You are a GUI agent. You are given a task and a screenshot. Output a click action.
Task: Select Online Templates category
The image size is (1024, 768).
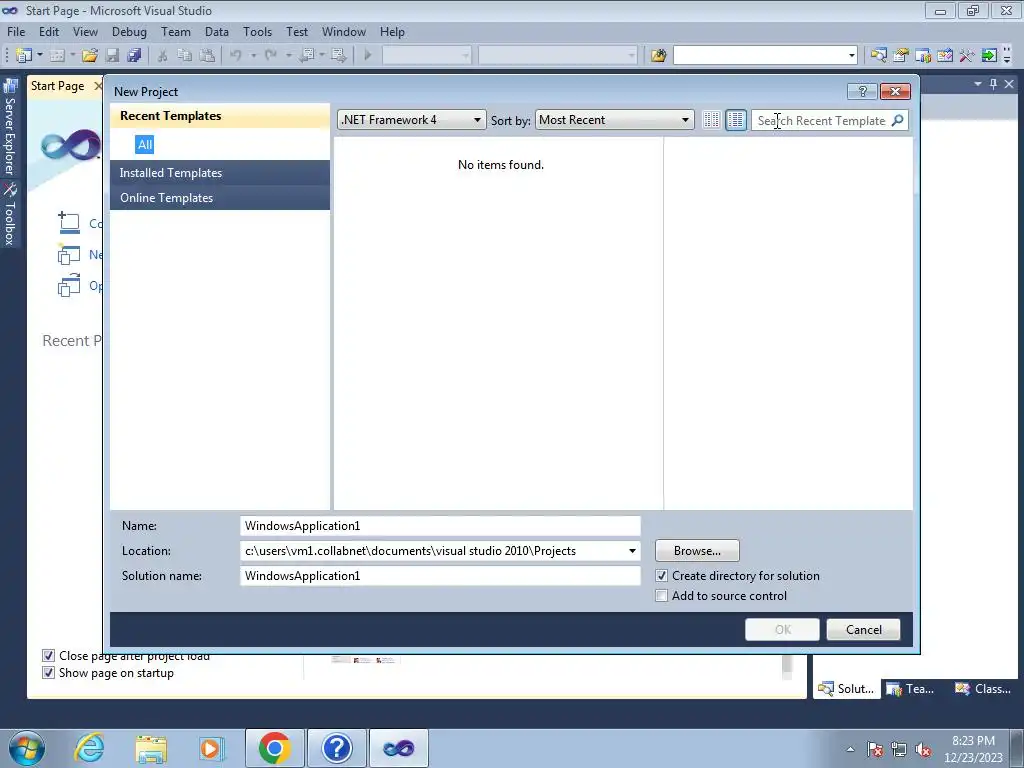pyautogui.click(x=220, y=198)
